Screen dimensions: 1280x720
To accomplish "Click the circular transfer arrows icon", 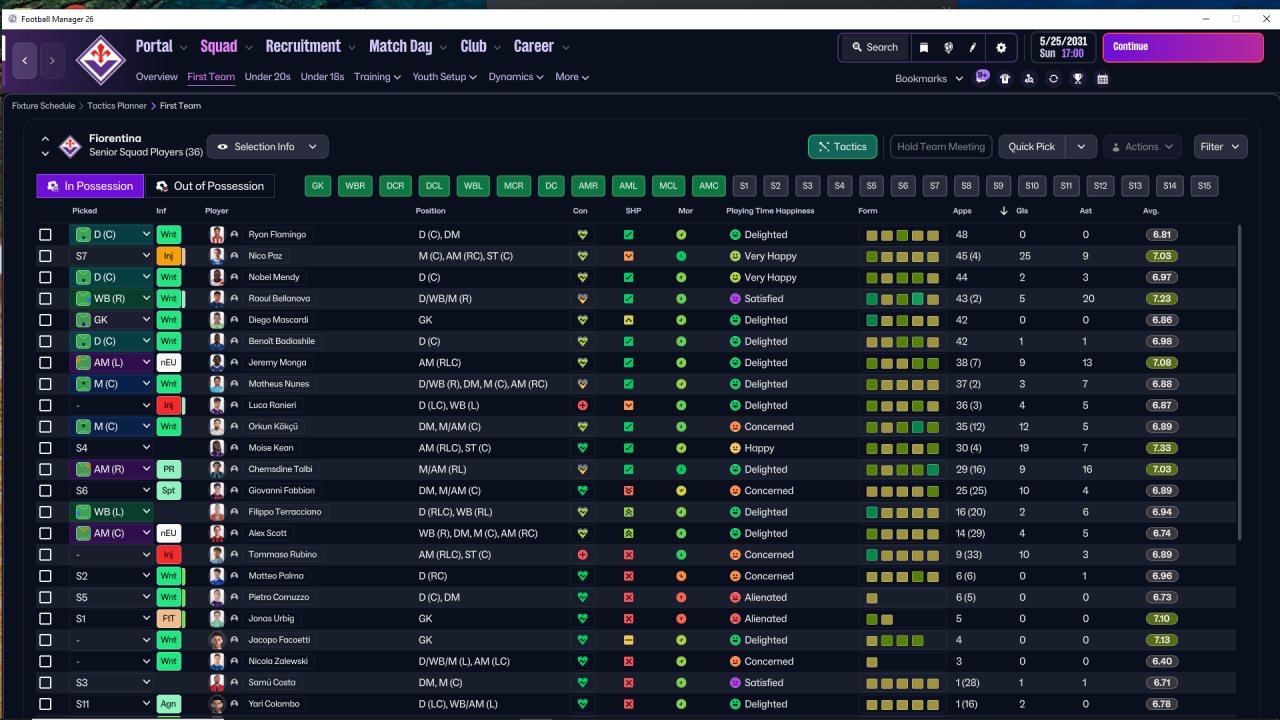I will (x=1053, y=78).
